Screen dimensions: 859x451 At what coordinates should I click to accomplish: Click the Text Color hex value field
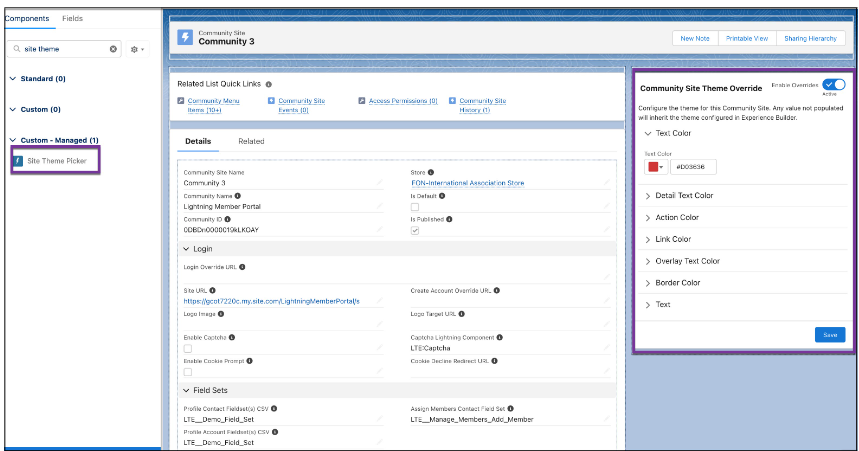[x=693, y=167]
